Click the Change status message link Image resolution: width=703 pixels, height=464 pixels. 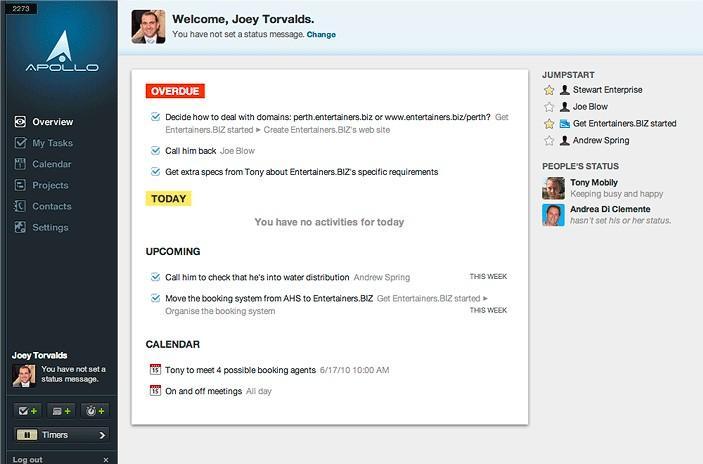coord(321,35)
